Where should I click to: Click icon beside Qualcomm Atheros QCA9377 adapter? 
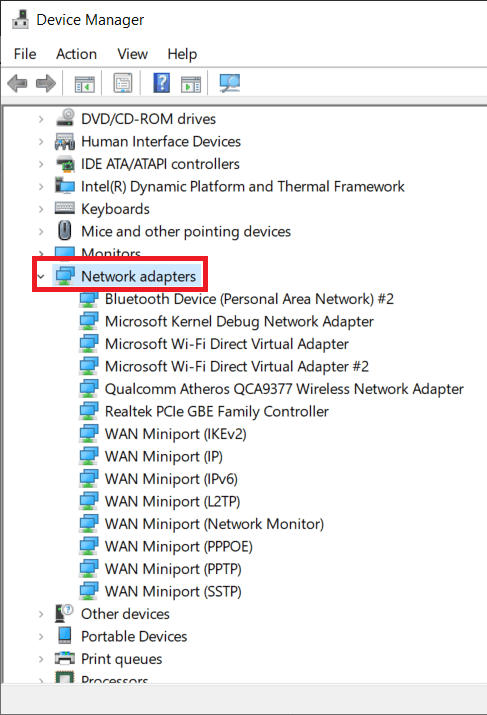click(x=88, y=389)
